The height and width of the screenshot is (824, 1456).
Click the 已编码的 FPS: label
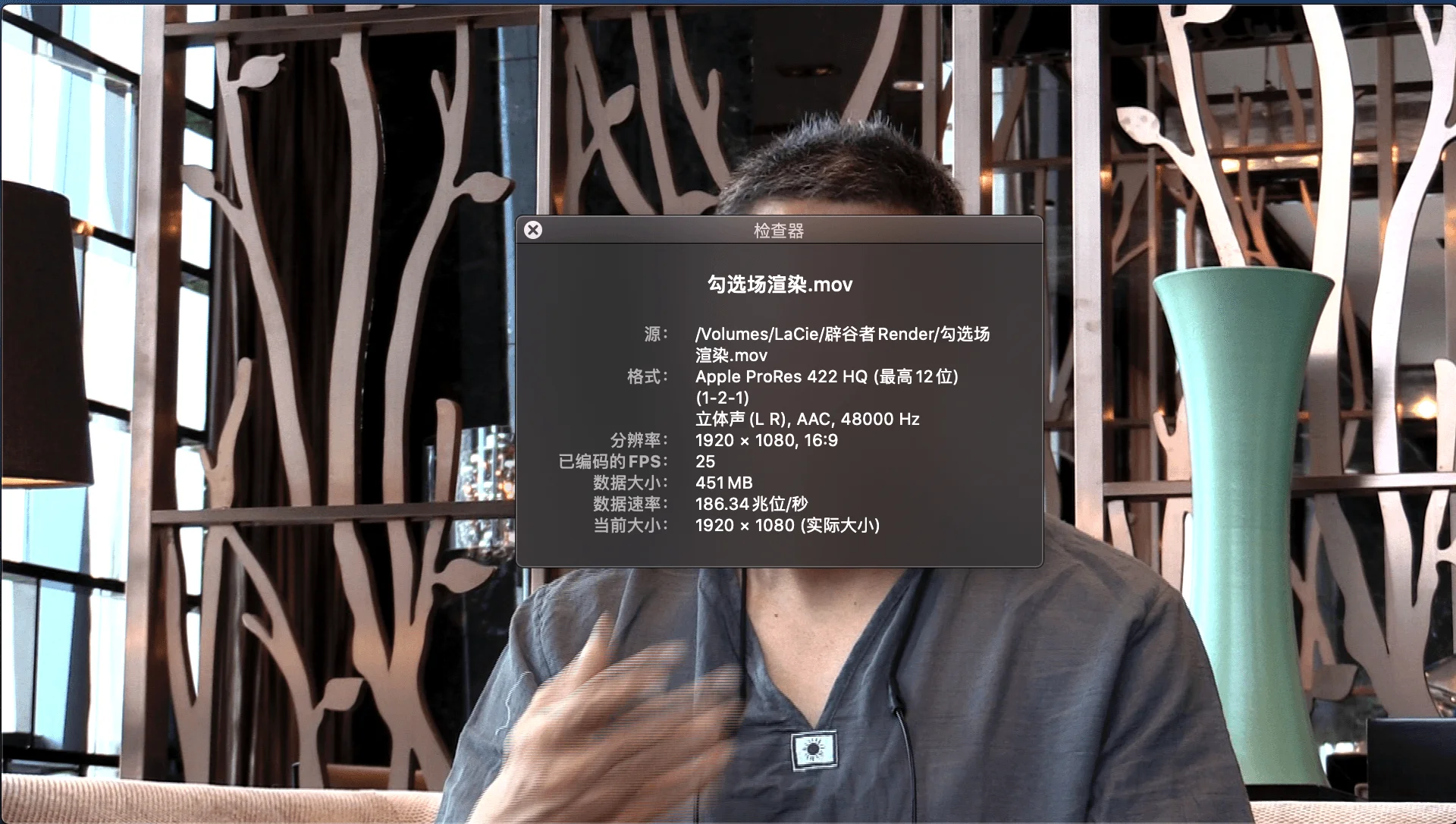(x=613, y=461)
